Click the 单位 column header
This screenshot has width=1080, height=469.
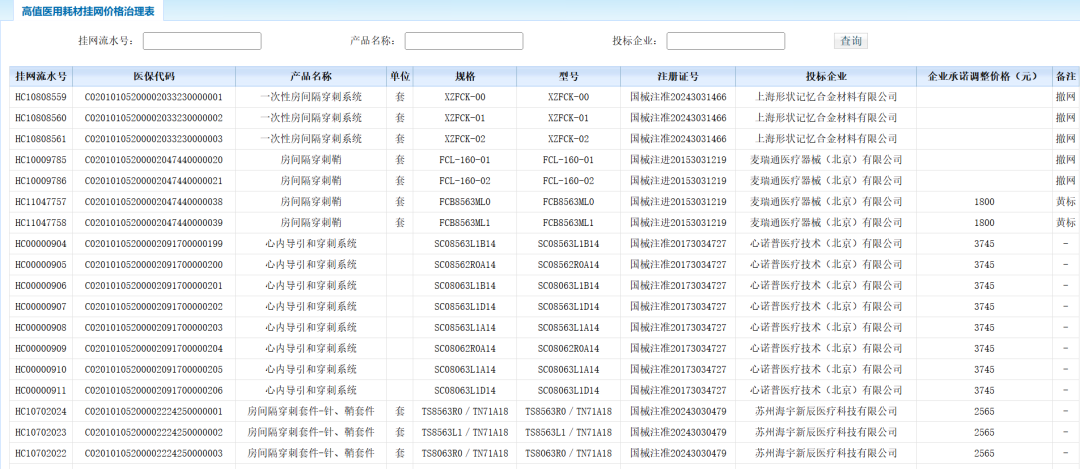(x=400, y=76)
